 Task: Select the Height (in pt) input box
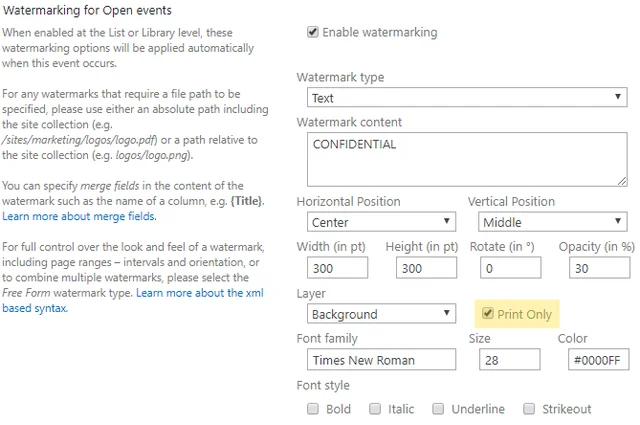(426, 268)
